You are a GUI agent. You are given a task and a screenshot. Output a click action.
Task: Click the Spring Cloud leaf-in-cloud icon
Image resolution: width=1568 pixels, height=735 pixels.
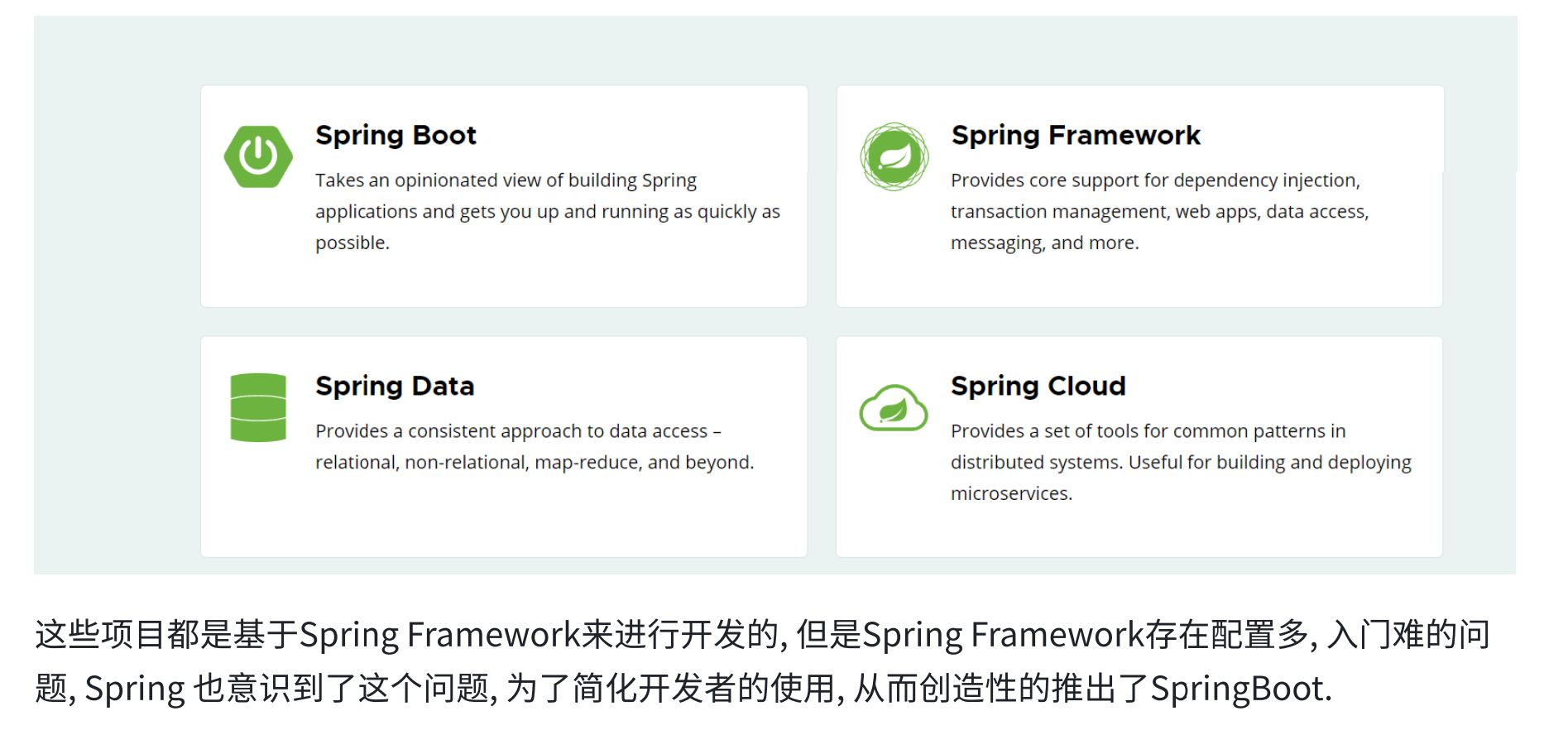tap(894, 407)
